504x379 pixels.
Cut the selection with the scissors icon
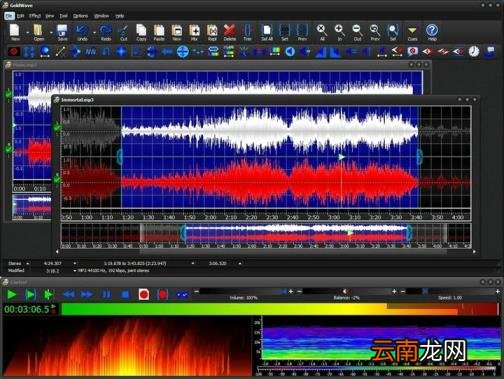[x=123, y=31]
